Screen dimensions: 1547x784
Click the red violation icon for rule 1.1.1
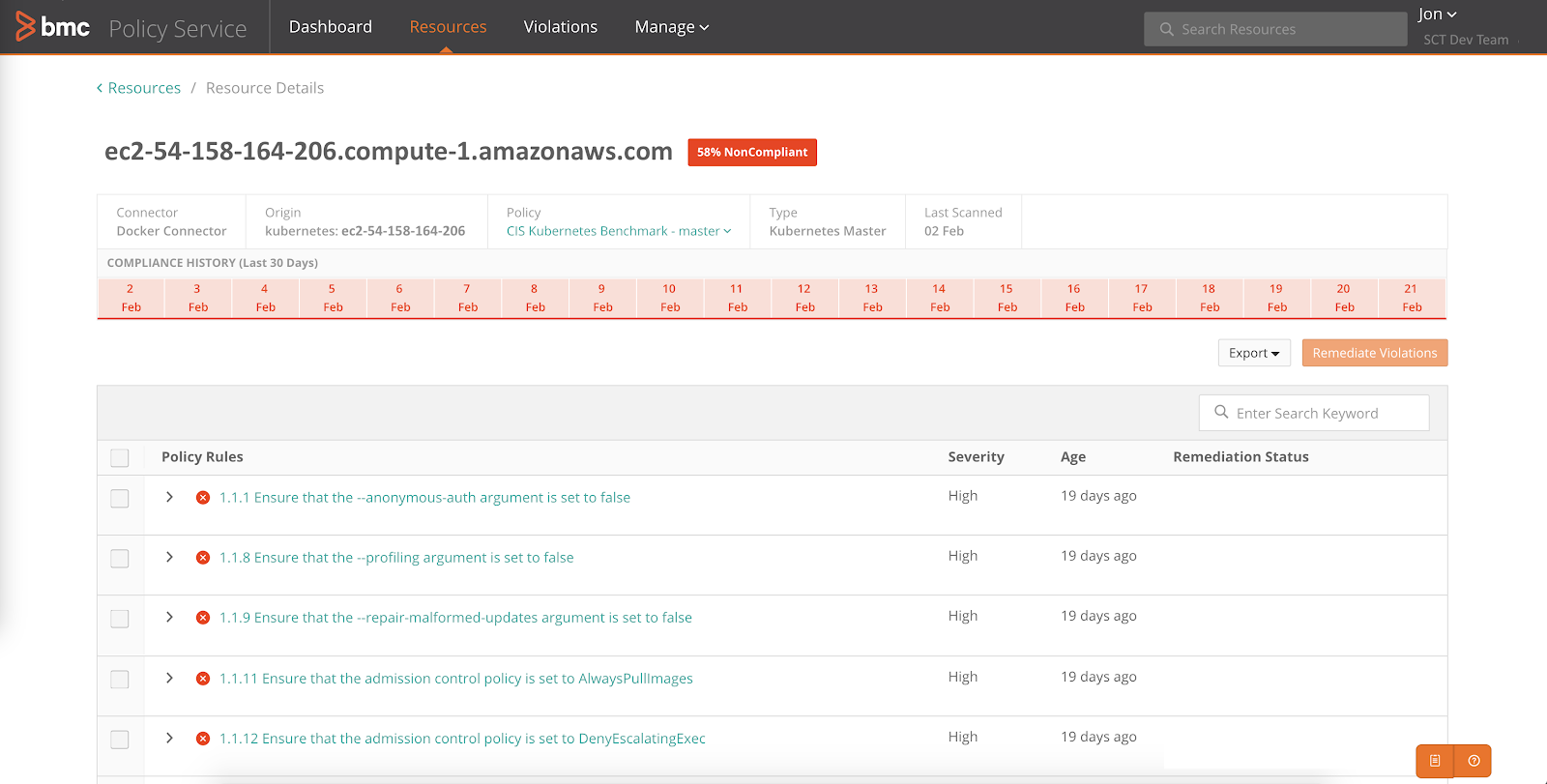[x=203, y=498]
